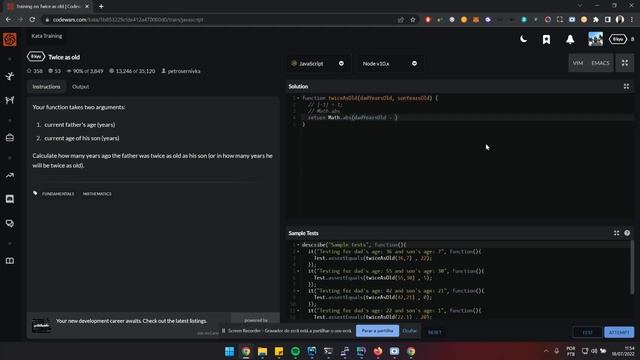Open the Codewars logo home link

coord(9,39)
